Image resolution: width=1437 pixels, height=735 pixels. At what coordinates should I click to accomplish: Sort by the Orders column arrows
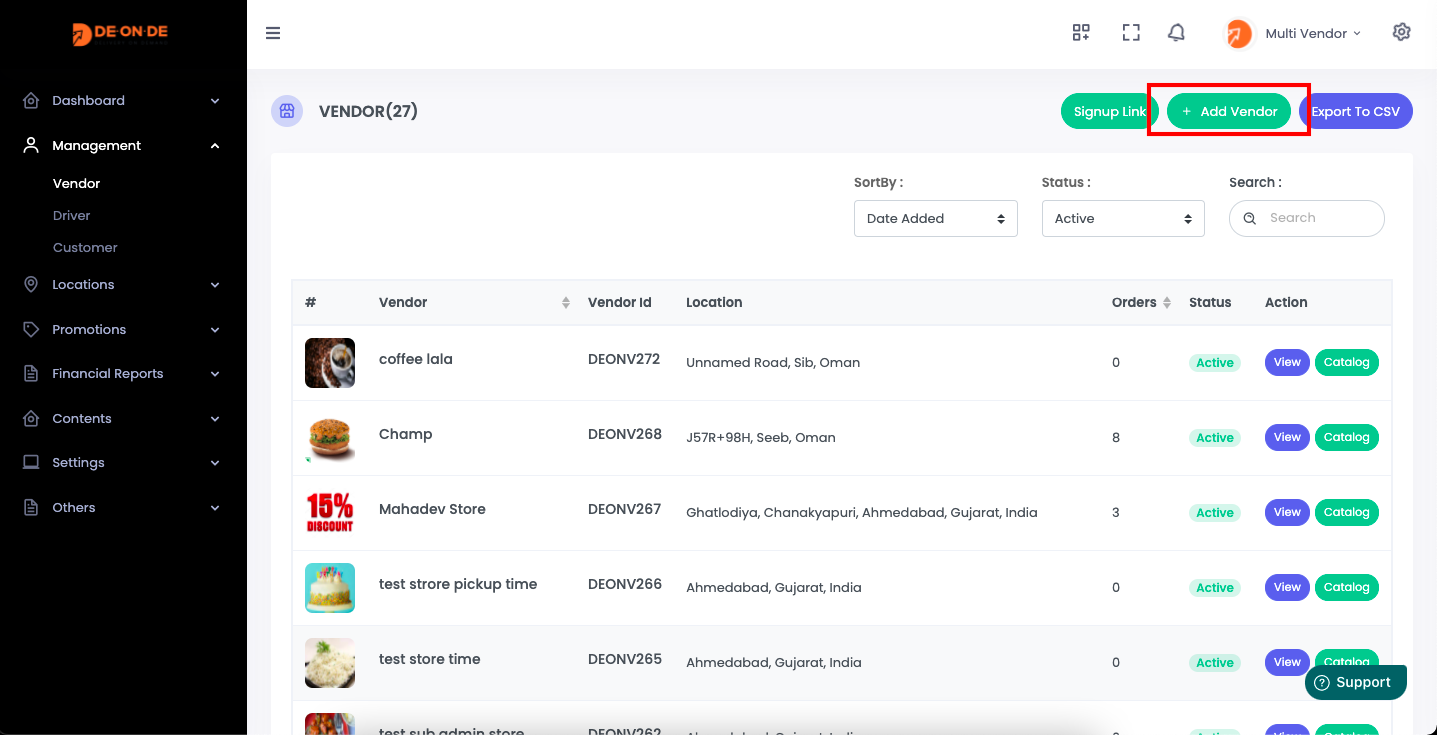pos(1167,303)
